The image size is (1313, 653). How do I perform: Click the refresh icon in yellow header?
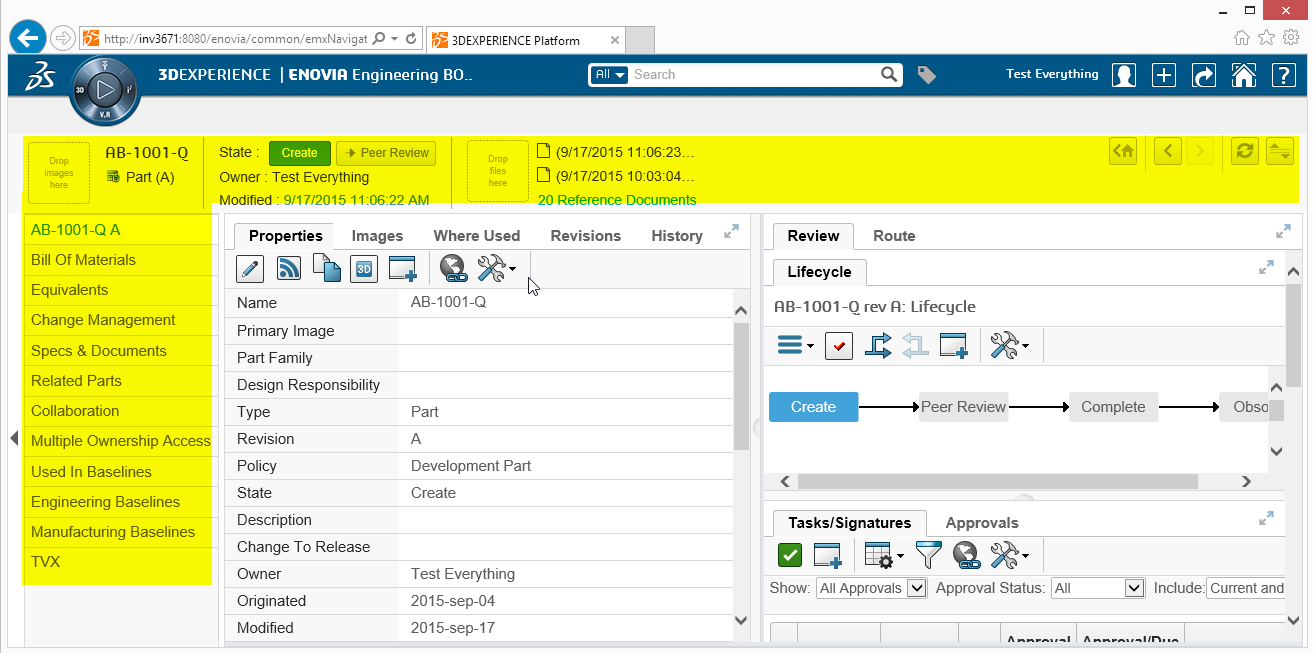[x=1245, y=151]
